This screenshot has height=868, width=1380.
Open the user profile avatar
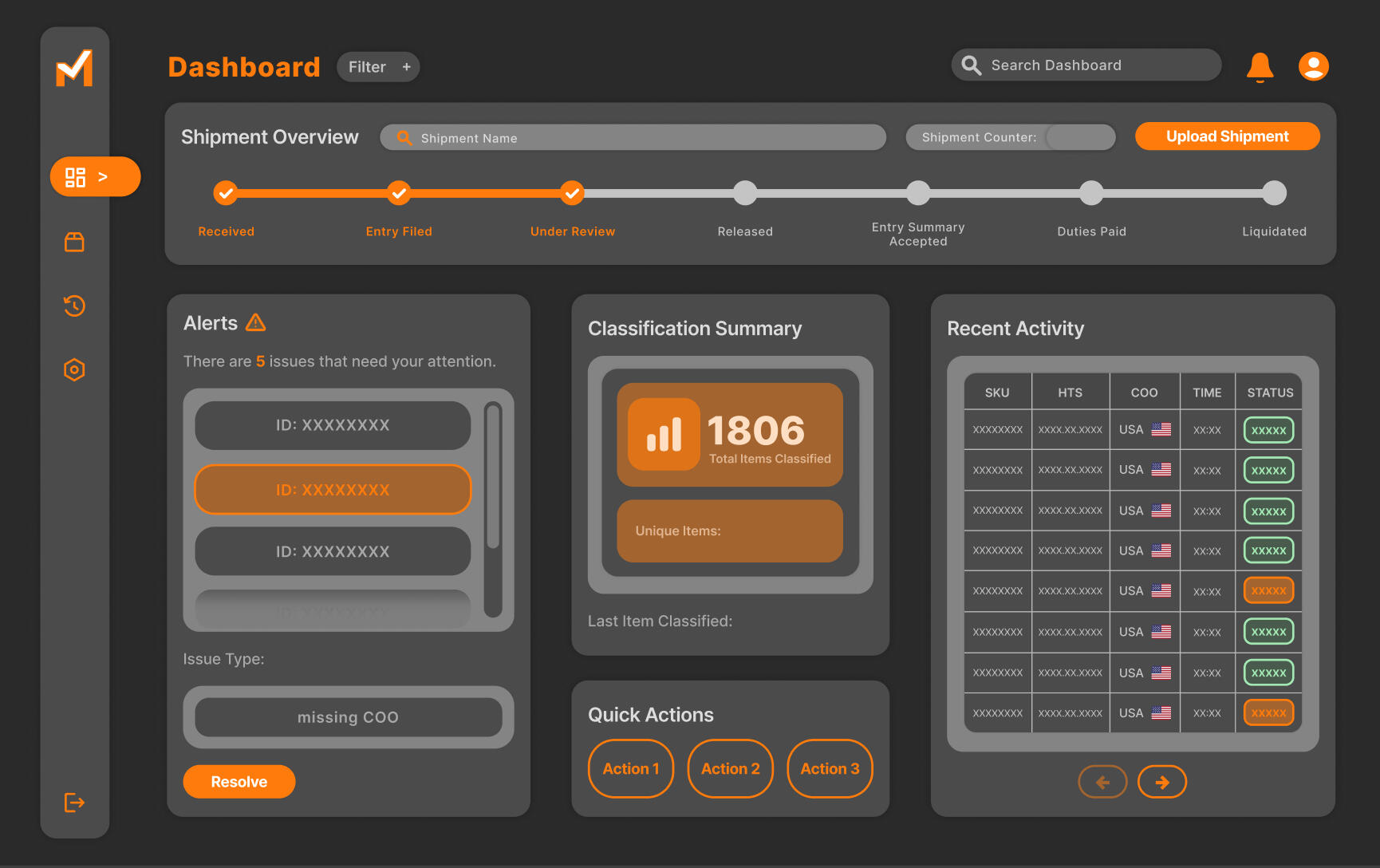coord(1313,66)
